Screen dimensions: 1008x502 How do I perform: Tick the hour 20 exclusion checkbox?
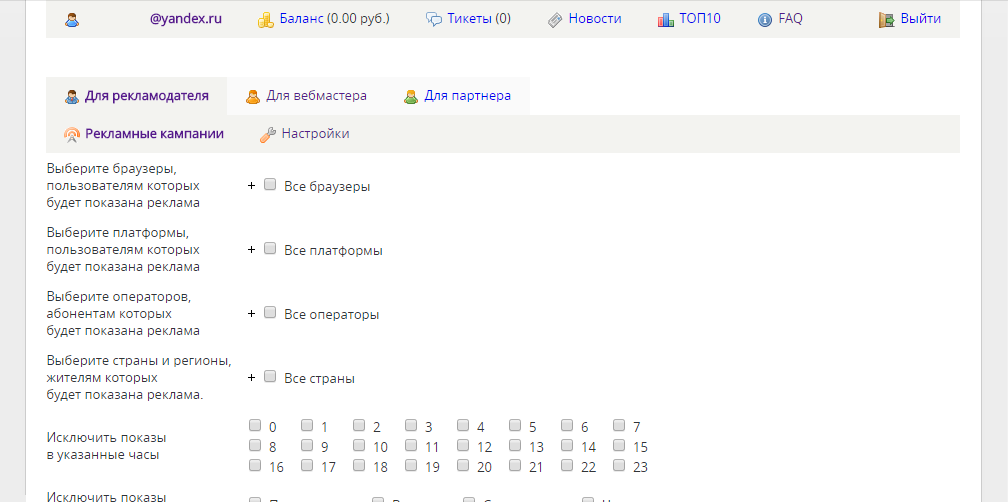464,465
